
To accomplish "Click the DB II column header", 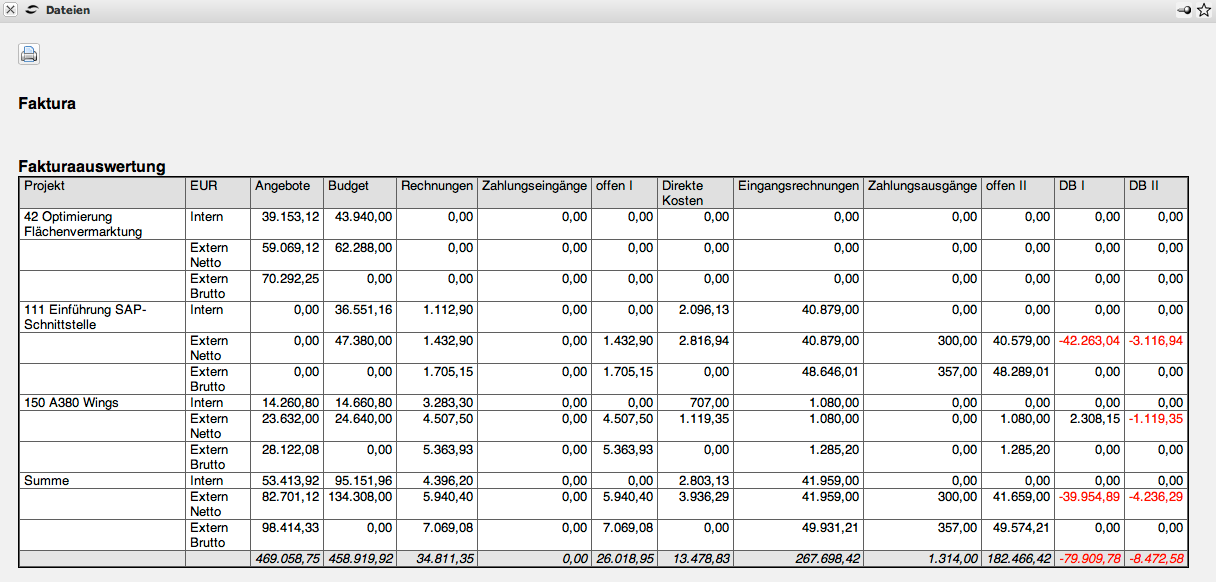I will coord(1143,186).
